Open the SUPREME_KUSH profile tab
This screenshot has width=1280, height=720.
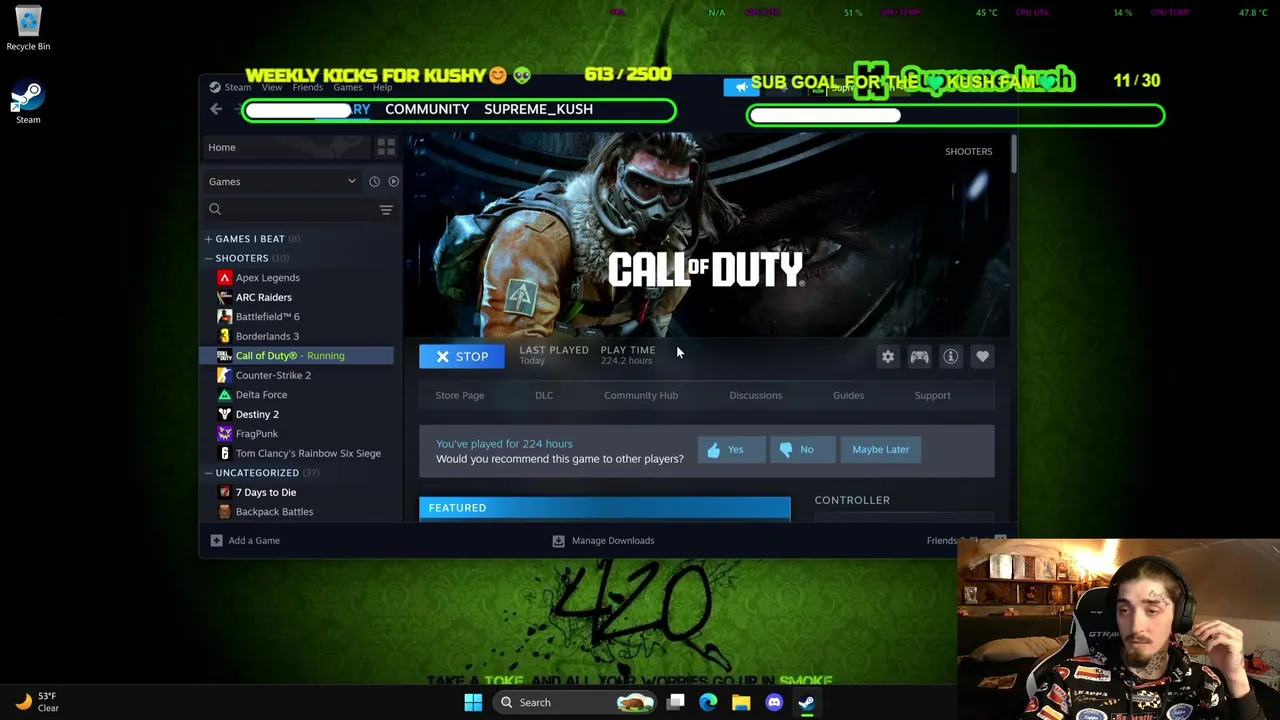click(x=538, y=109)
